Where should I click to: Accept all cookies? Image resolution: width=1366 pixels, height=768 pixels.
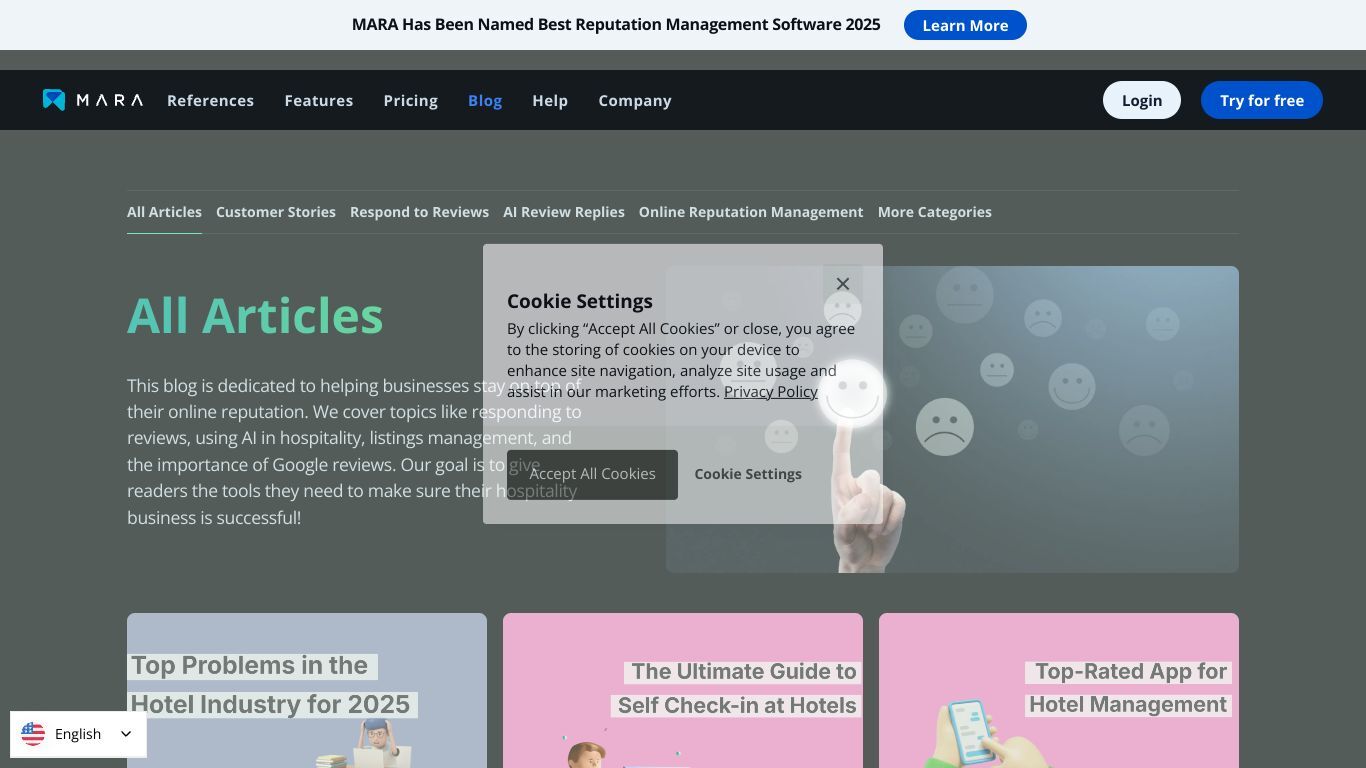[592, 474]
